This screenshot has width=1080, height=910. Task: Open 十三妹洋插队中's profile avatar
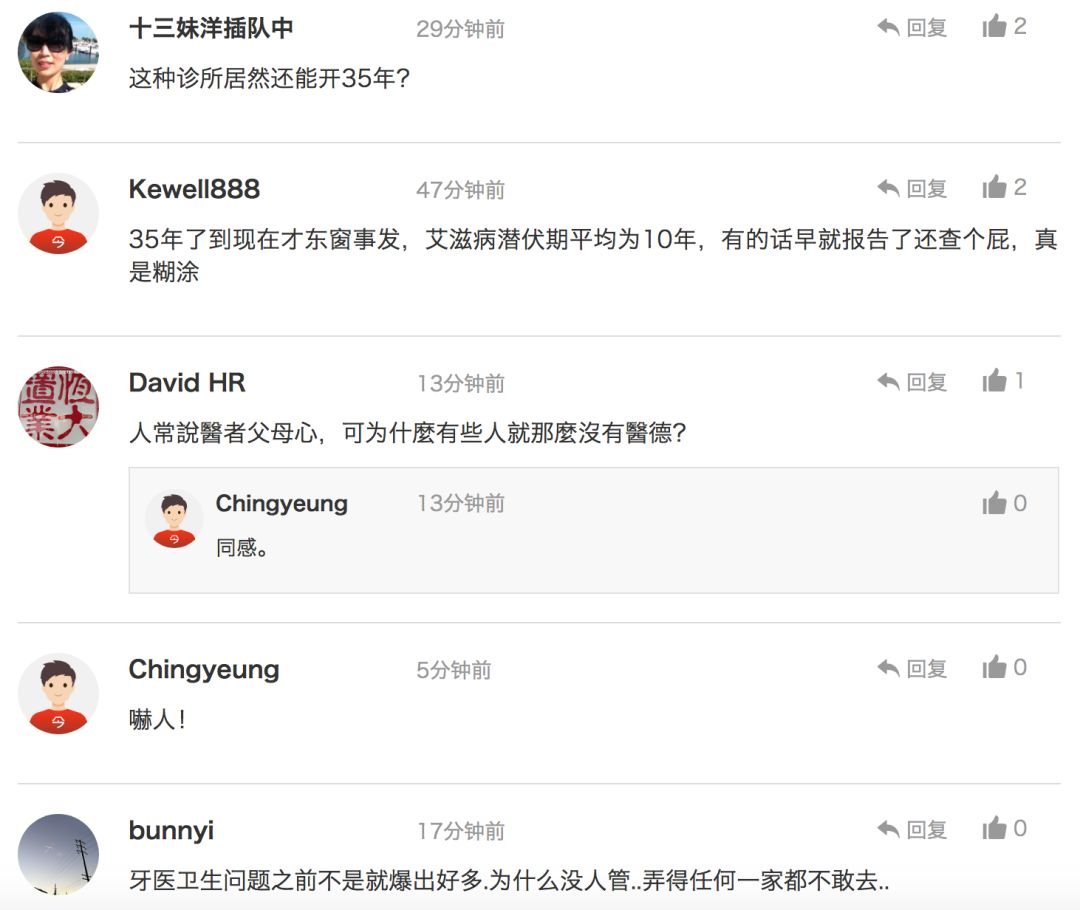point(58,52)
